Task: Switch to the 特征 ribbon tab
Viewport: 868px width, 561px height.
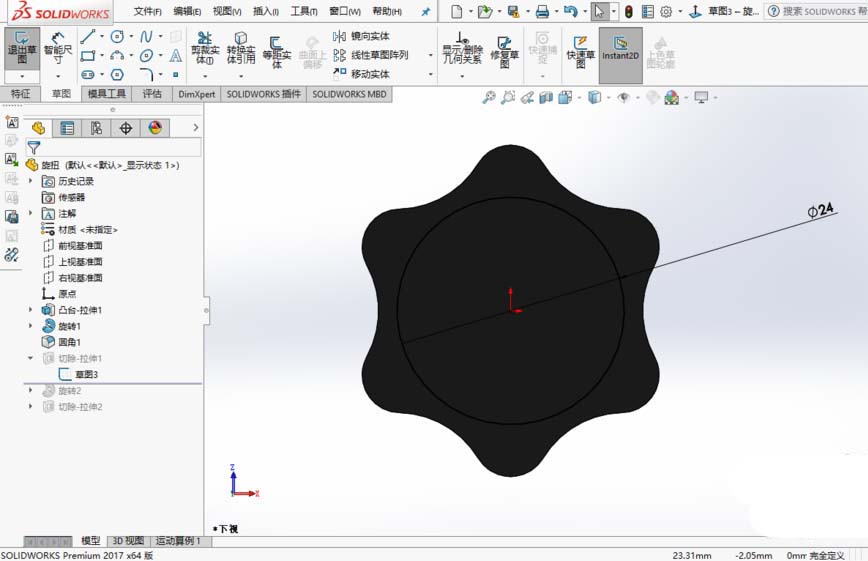Action: point(20,94)
